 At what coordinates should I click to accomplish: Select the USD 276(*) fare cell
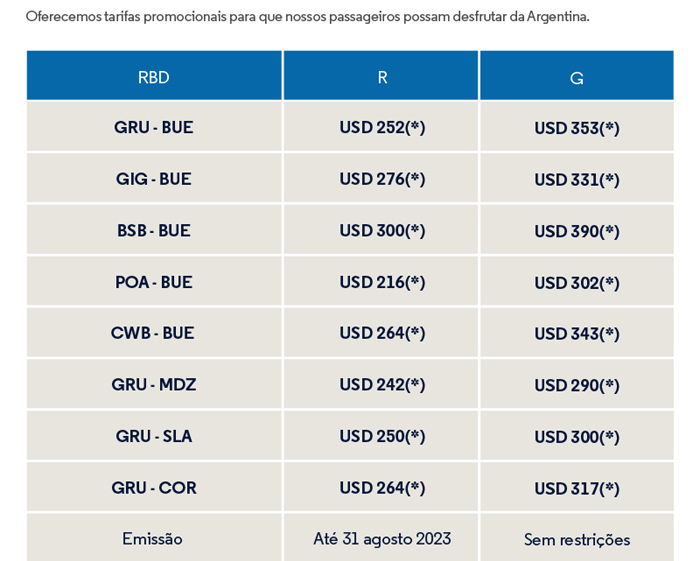tap(381, 178)
